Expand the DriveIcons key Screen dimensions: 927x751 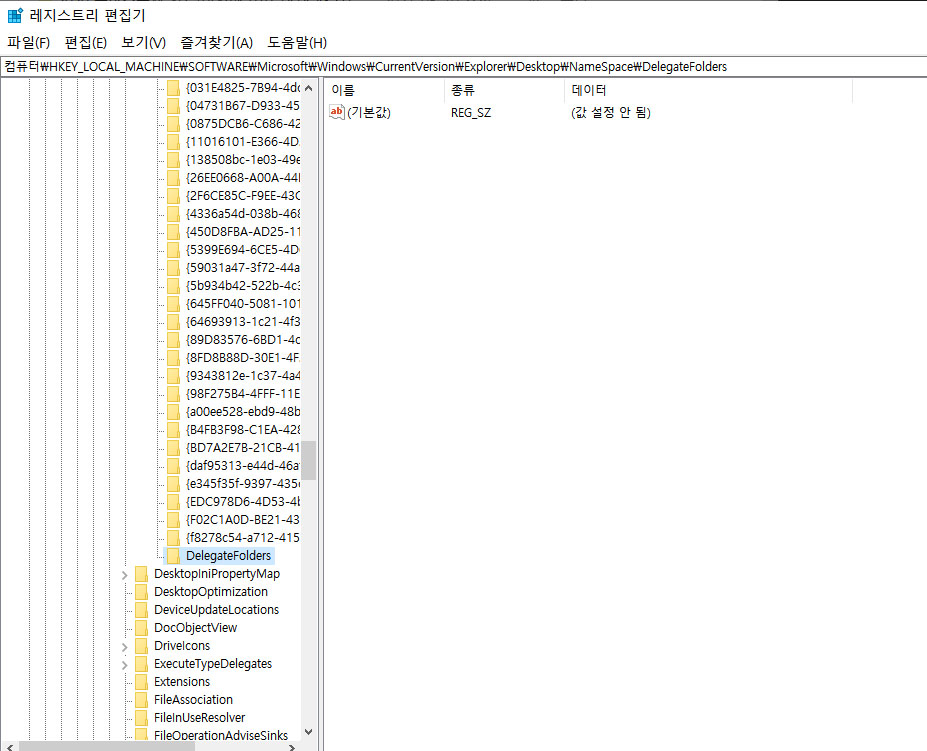click(x=125, y=646)
